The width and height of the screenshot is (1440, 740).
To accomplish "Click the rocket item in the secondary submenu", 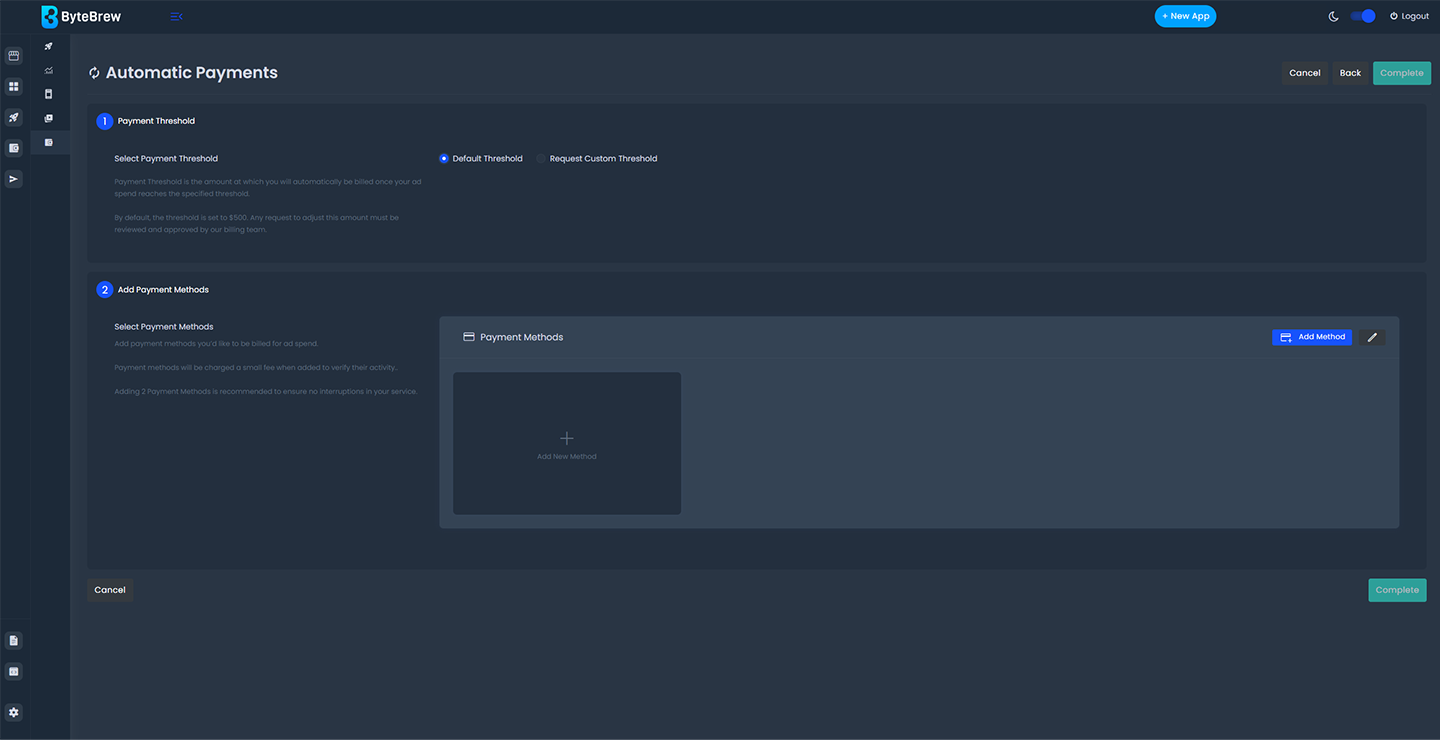I will [x=49, y=46].
